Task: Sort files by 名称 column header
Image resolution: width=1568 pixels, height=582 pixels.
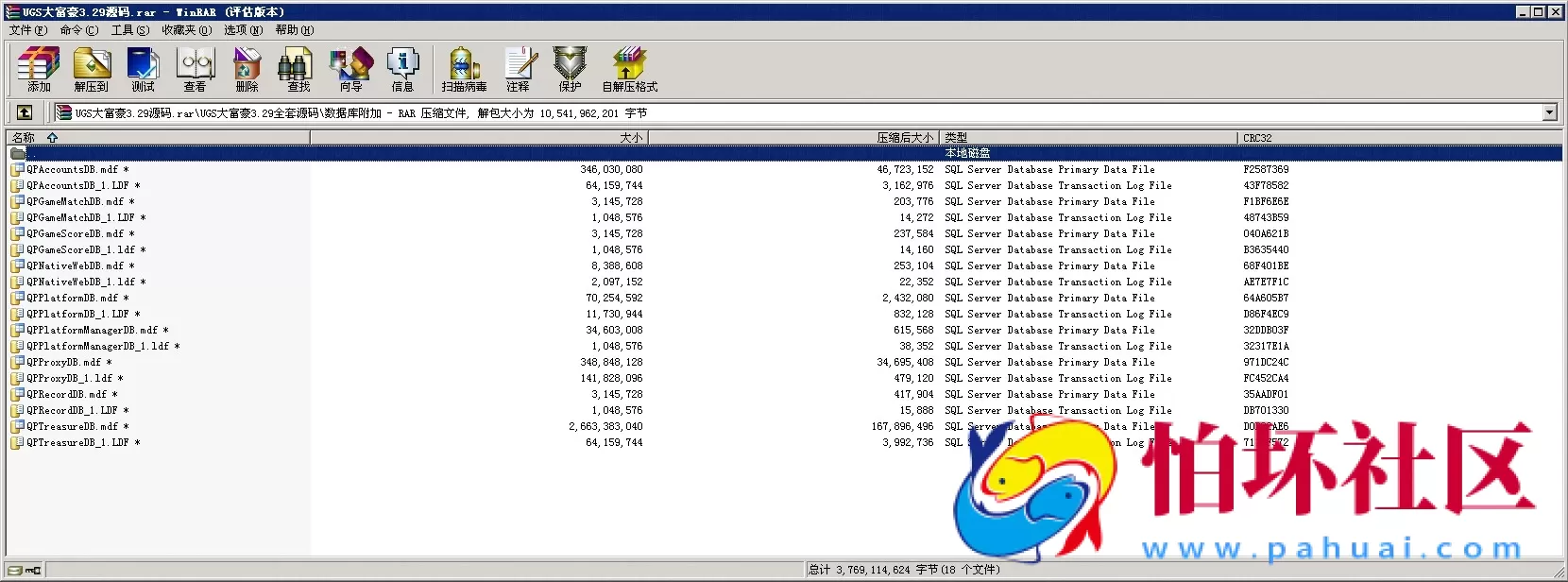Action: 24,138
